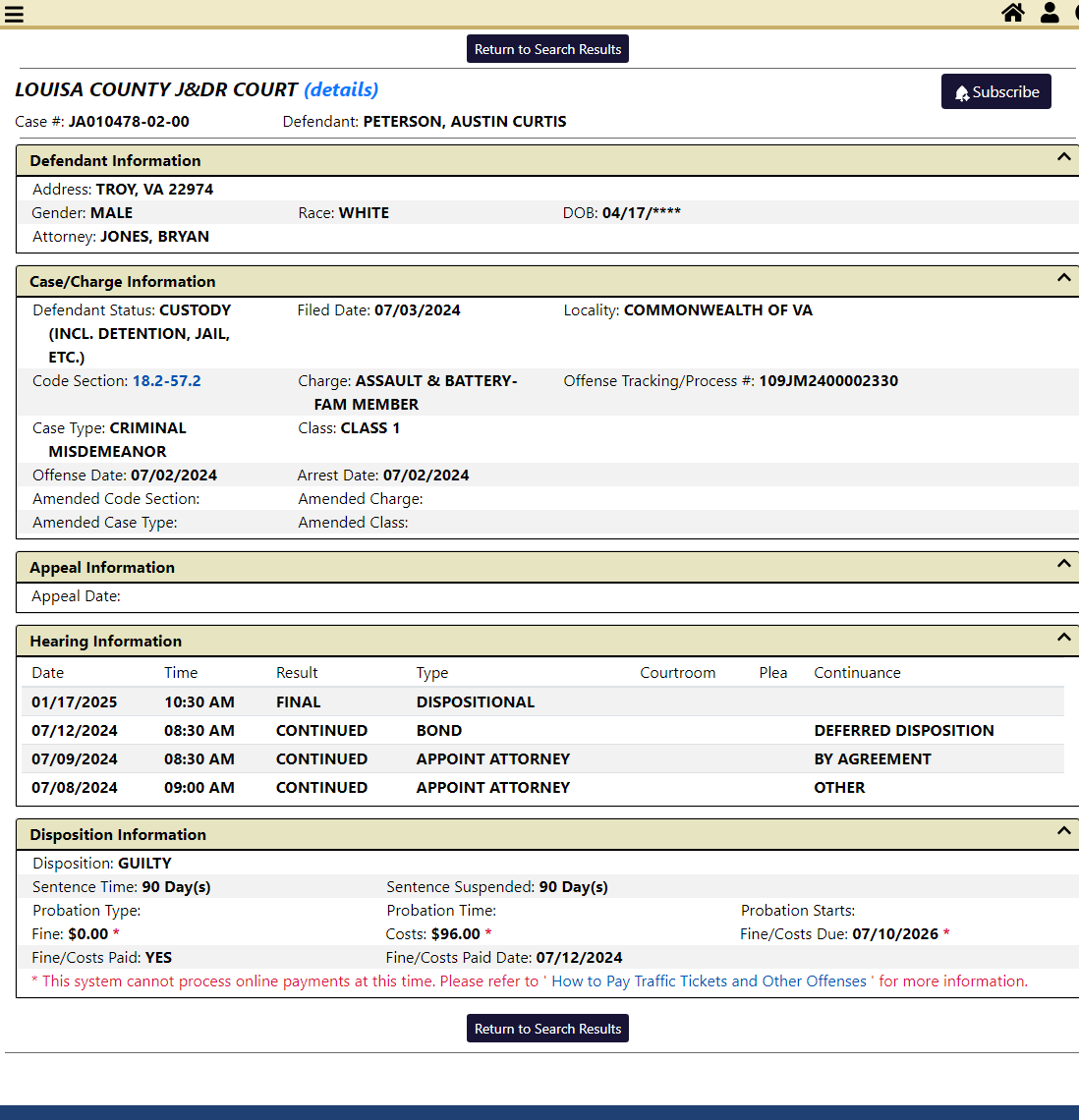Click BY AGREEMENT continuance
This screenshot has height=1120, width=1079.
[x=873, y=759]
